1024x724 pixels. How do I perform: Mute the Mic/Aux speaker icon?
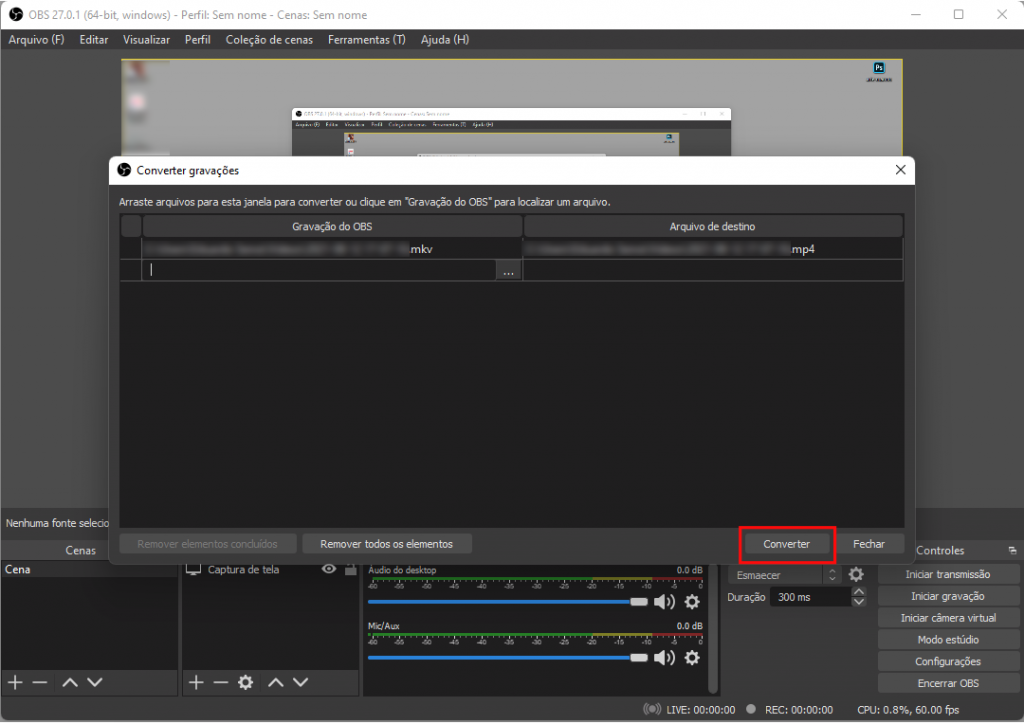coord(664,658)
